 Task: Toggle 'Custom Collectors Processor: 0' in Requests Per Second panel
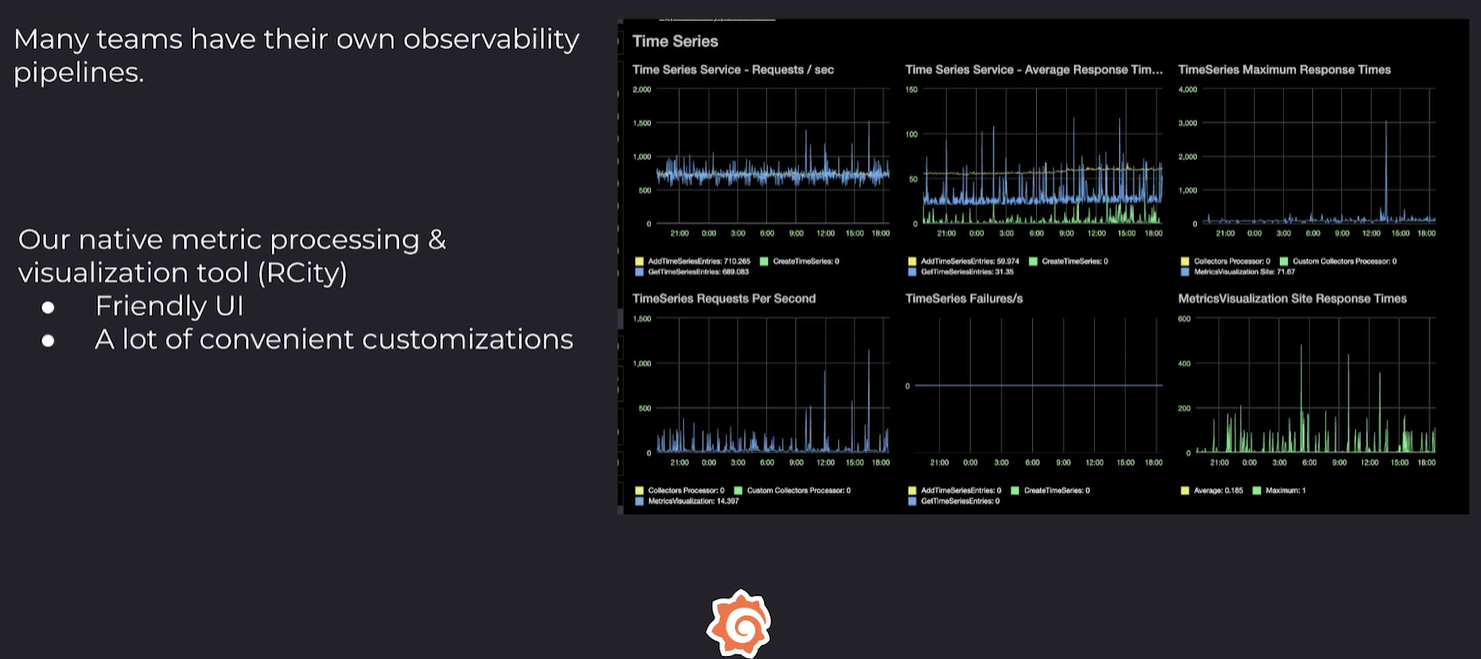pyautogui.click(x=792, y=491)
